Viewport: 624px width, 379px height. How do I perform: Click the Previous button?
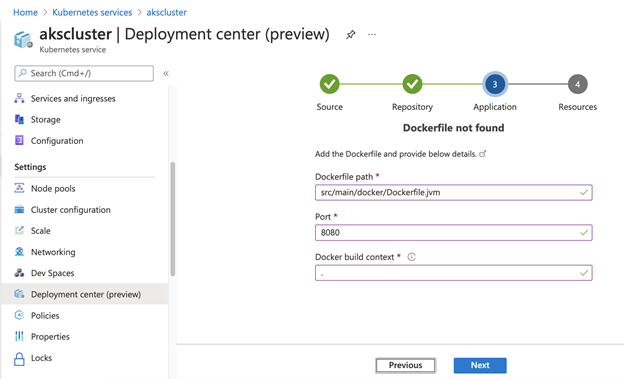tap(406, 365)
